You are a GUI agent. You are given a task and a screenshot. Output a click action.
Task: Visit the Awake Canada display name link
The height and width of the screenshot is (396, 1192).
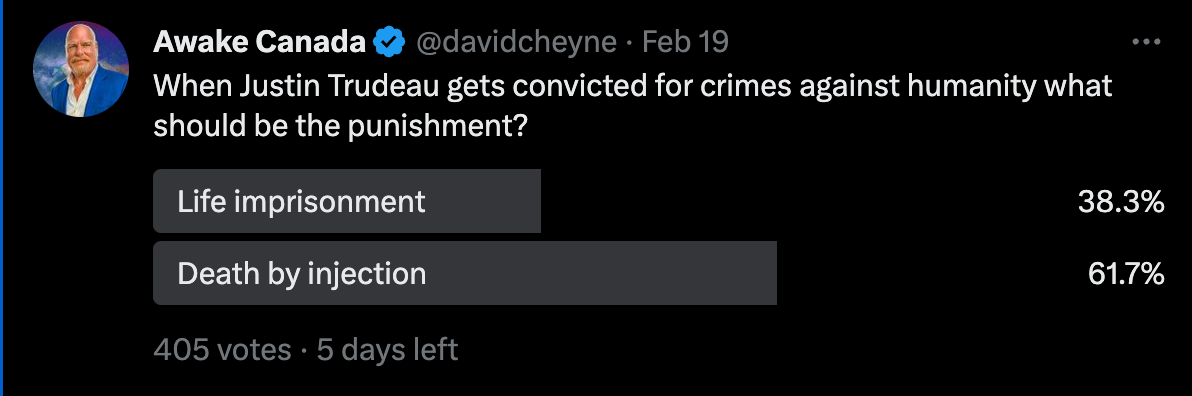(259, 43)
